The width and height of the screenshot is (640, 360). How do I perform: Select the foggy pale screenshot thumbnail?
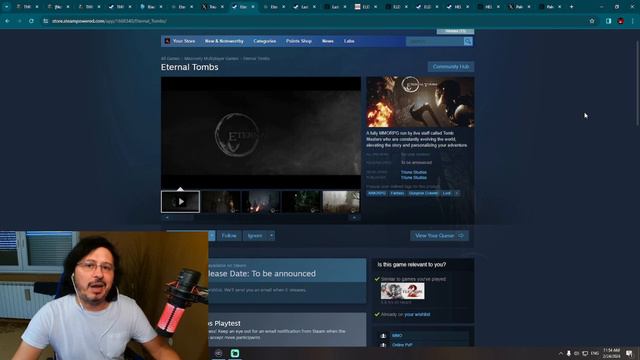click(x=341, y=202)
